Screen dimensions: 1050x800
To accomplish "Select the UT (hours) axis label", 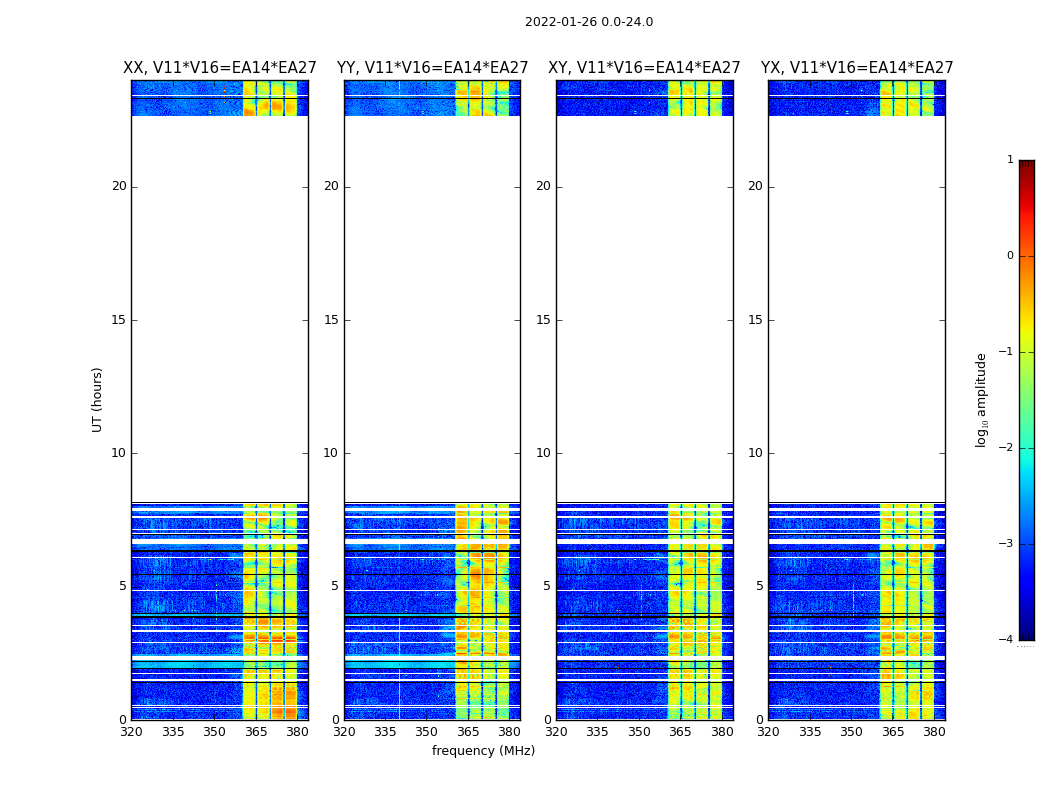I will tap(97, 400).
